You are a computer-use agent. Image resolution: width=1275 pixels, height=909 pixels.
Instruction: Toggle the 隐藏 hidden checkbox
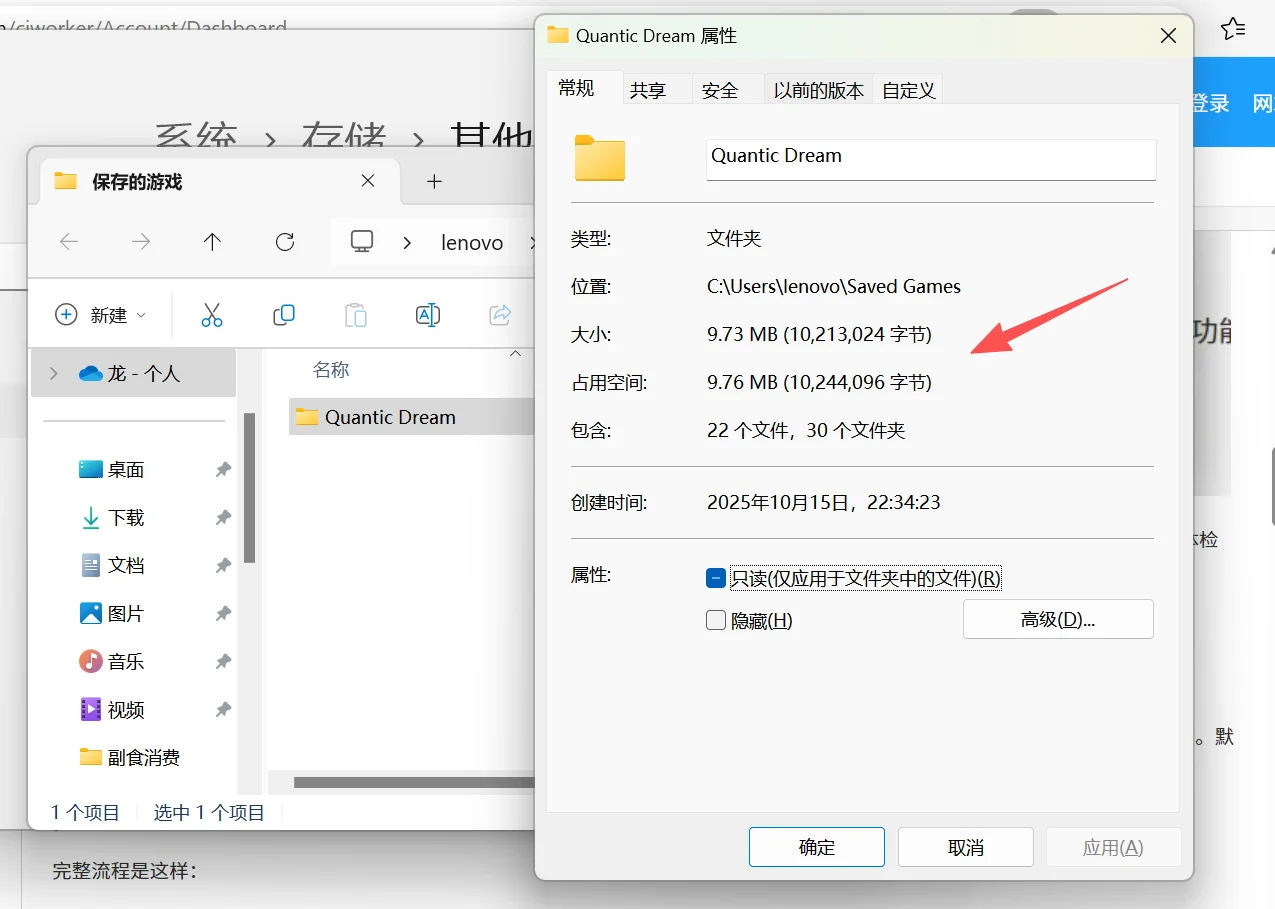[715, 620]
